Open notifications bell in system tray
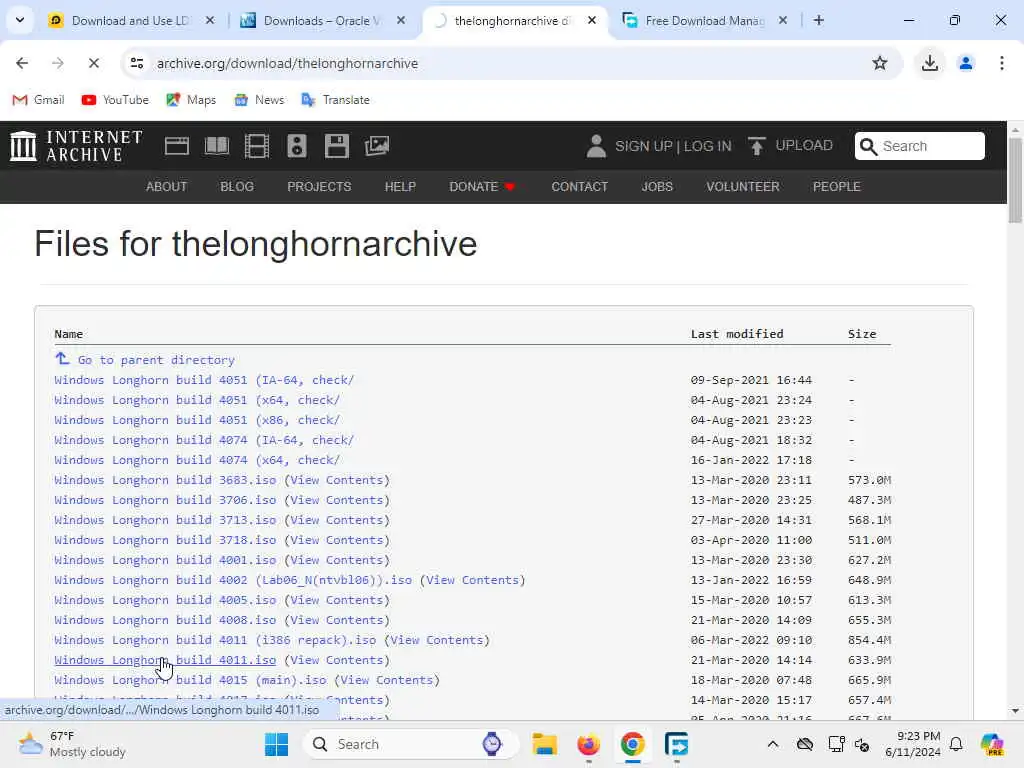 click(x=956, y=744)
